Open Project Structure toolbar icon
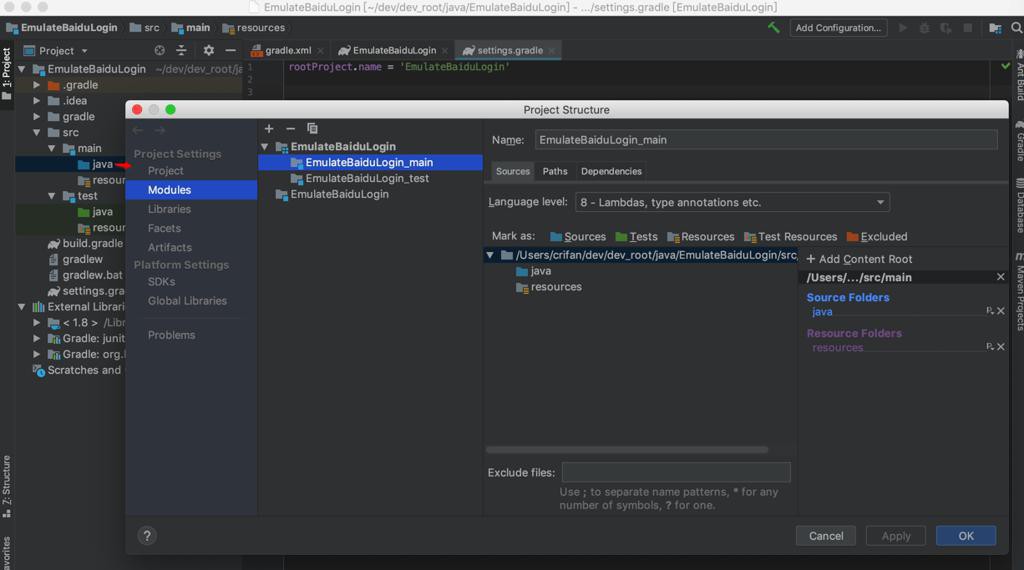 pyautogui.click(x=995, y=27)
